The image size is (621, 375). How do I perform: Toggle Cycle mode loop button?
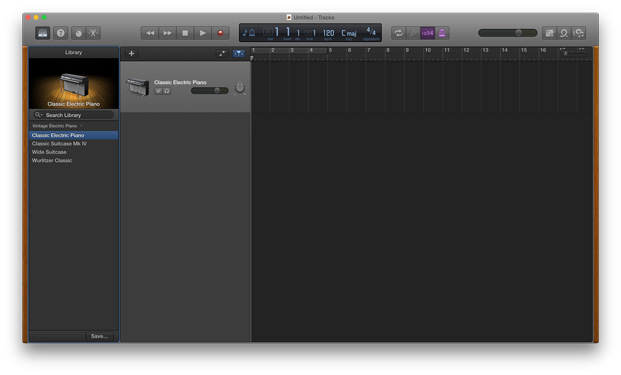pos(398,33)
